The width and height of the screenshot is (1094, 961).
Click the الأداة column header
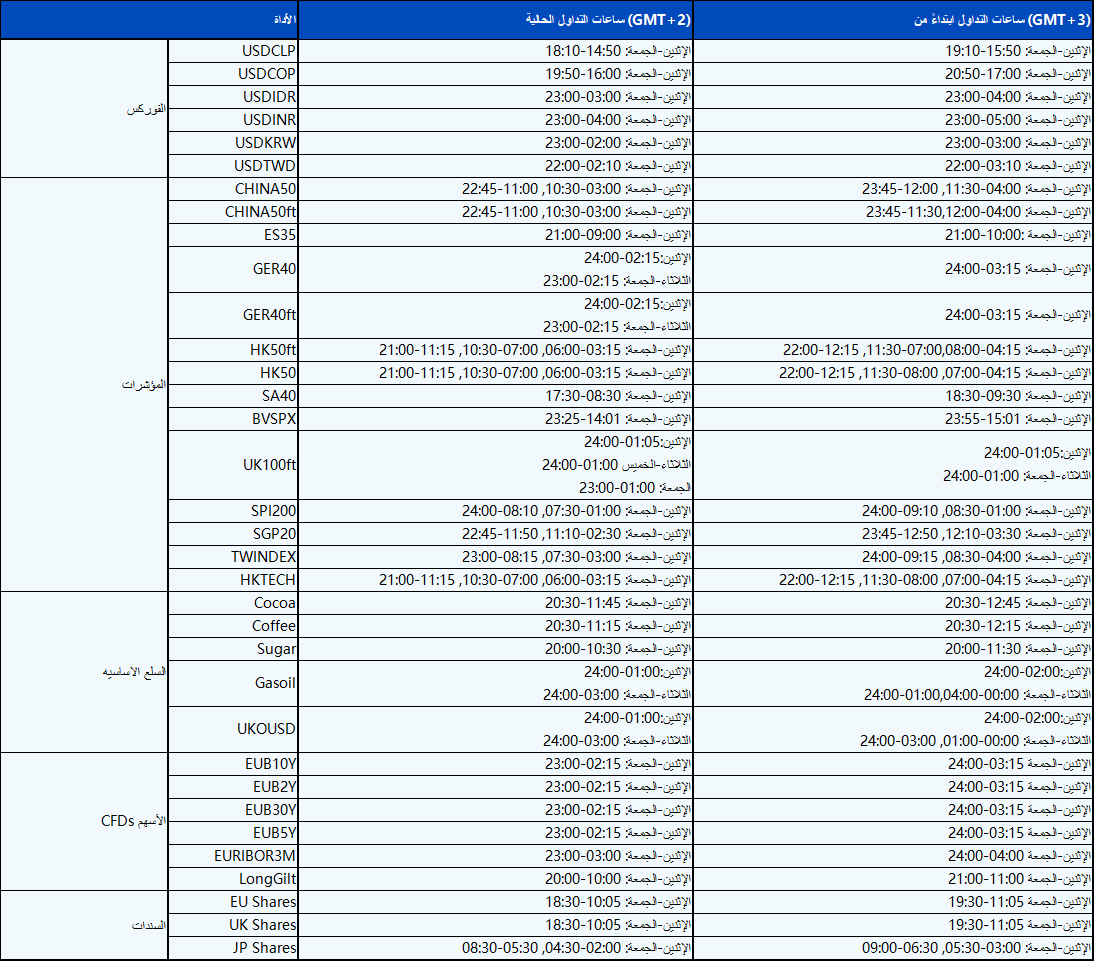coord(148,20)
